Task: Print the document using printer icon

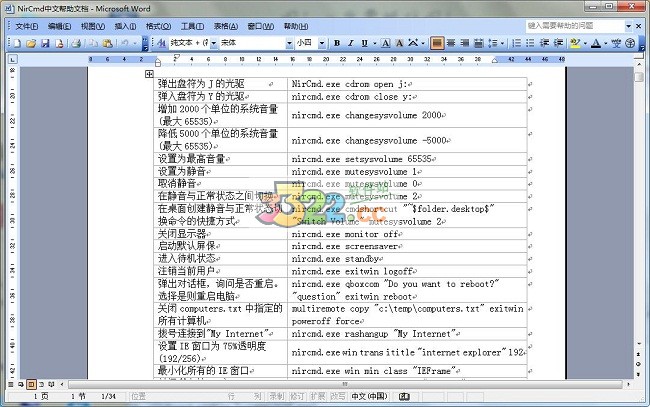Action: coord(76,43)
